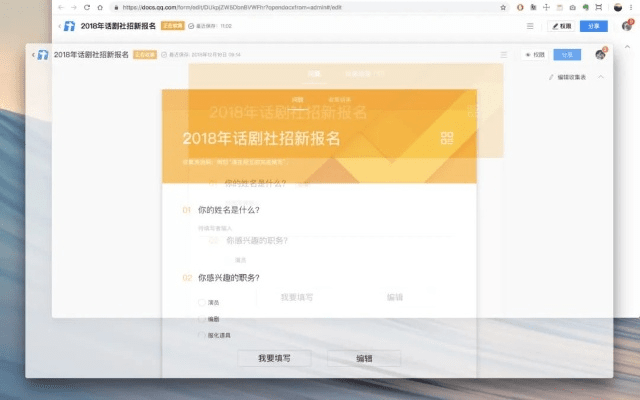Click the back arrow beside the browser address bar
The width and height of the screenshot is (640, 400).
click(60, 7)
